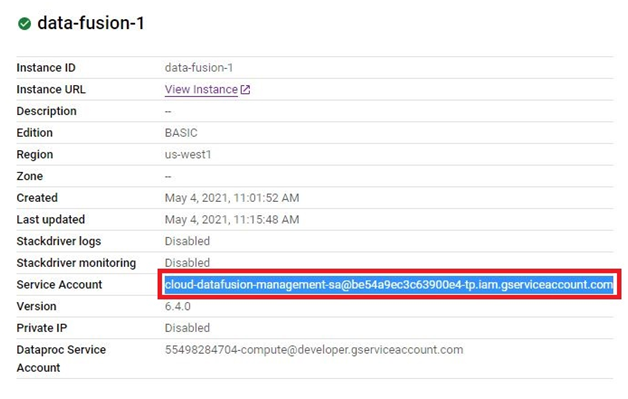This screenshot has width=628, height=399.
Task: Click the green status checkmark icon
Action: (x=24, y=24)
